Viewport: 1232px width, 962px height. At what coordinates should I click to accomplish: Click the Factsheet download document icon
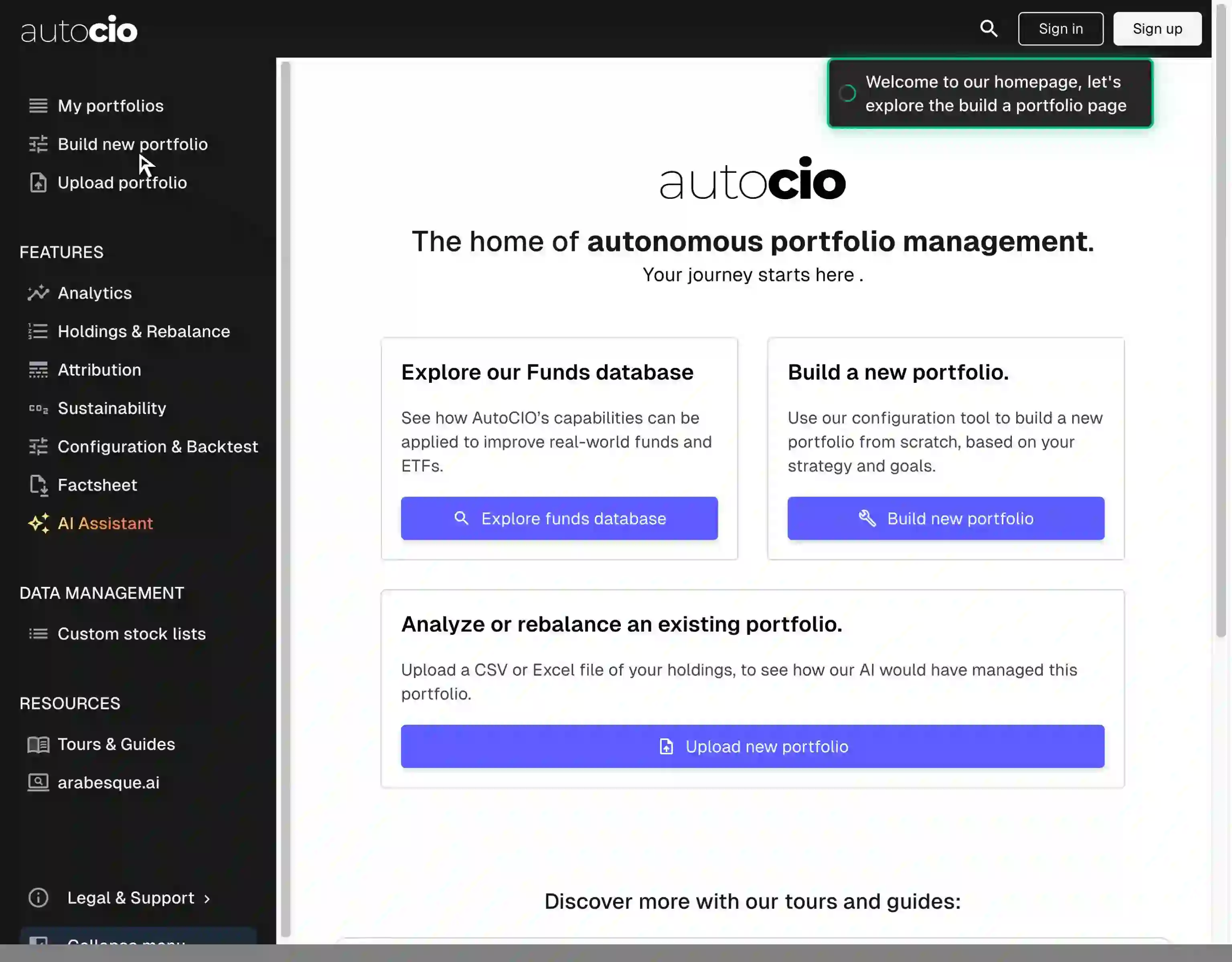[x=38, y=485]
